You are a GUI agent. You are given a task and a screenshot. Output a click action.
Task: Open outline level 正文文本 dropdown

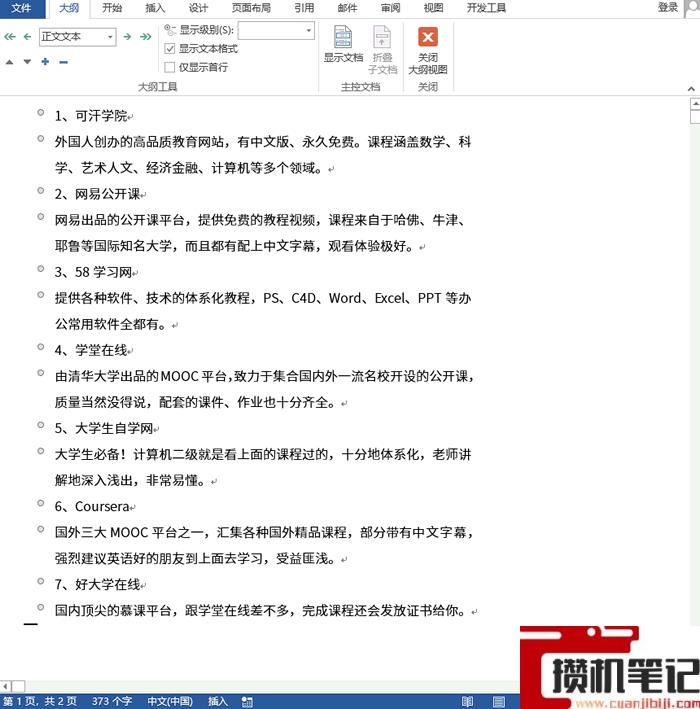[x=110, y=37]
